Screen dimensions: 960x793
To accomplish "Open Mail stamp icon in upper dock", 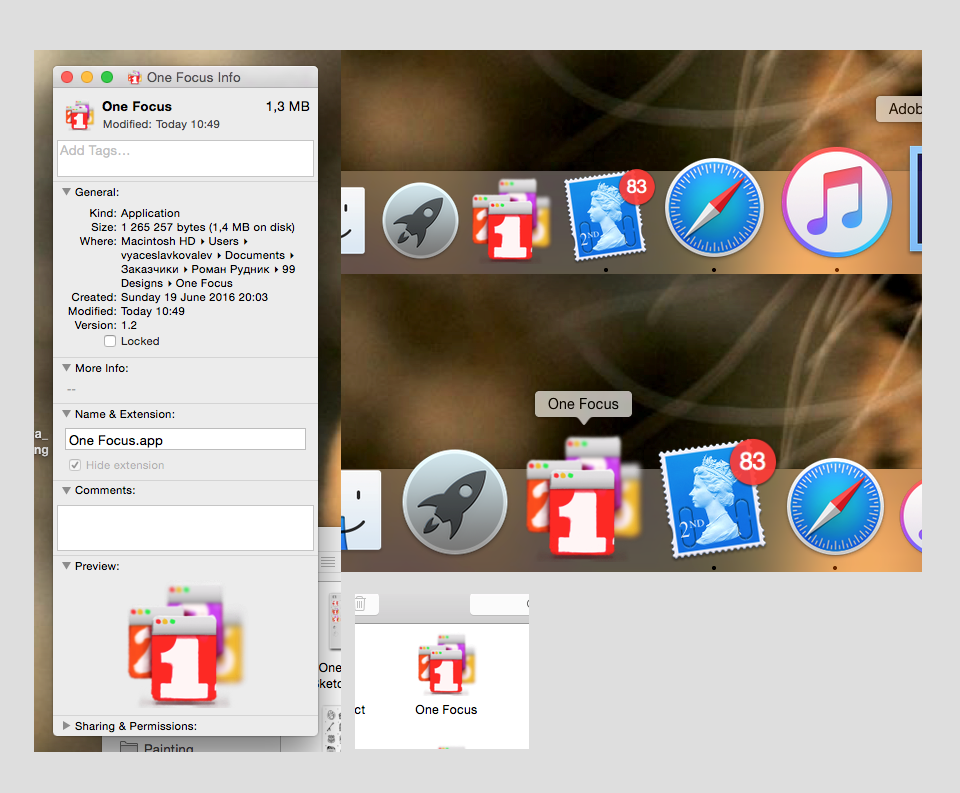I will (605, 217).
